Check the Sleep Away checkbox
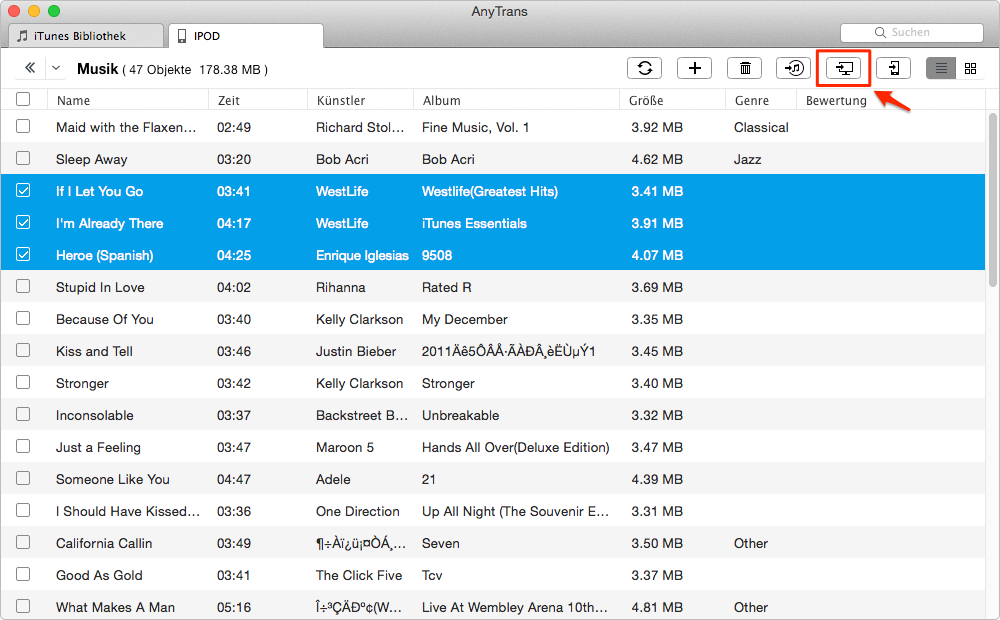 click(x=23, y=158)
